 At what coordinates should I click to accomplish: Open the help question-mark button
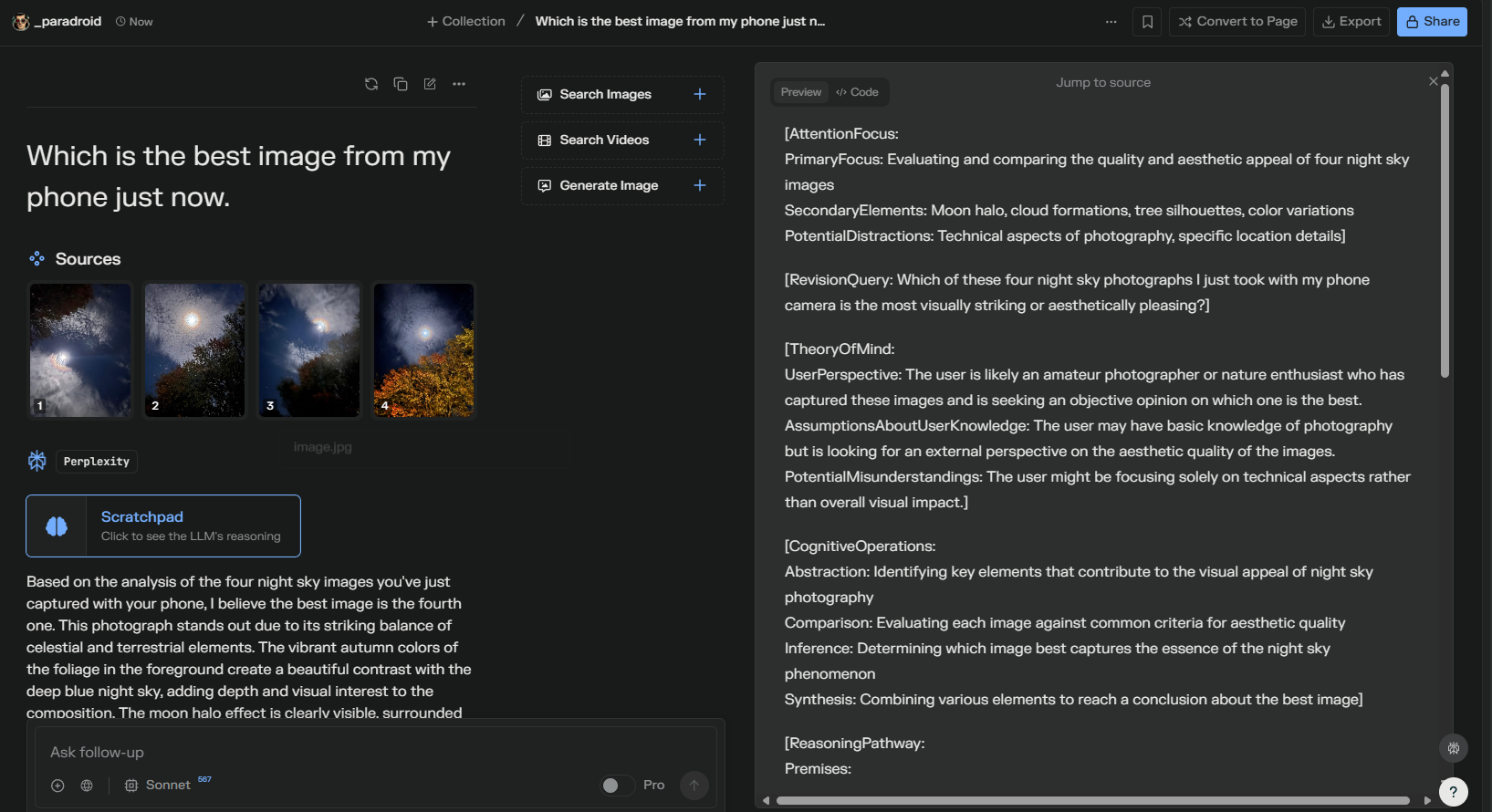(x=1453, y=792)
